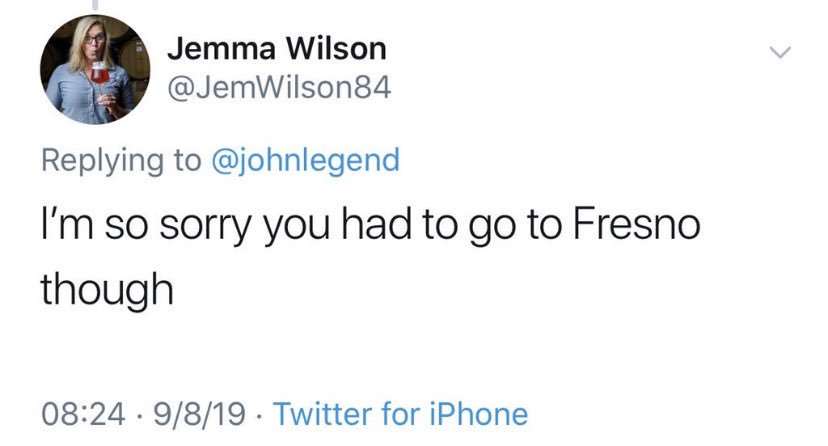Click the word "though" on the second line
The image size is (828, 446).
107,291
